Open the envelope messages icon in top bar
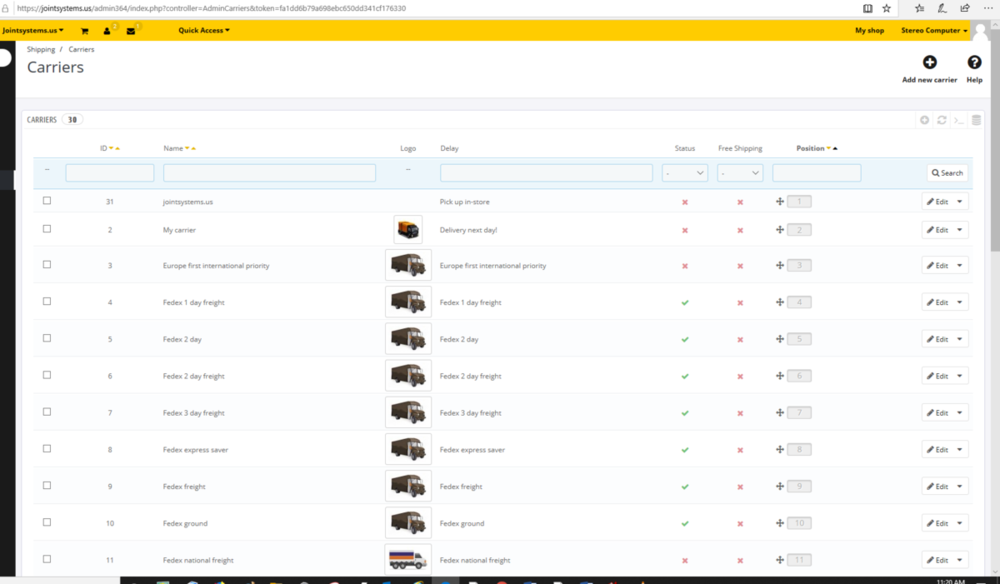This screenshot has width=1000, height=584. pos(130,31)
